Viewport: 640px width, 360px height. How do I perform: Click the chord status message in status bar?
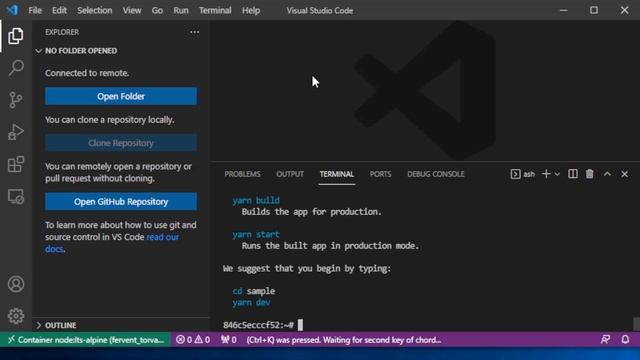(344, 340)
